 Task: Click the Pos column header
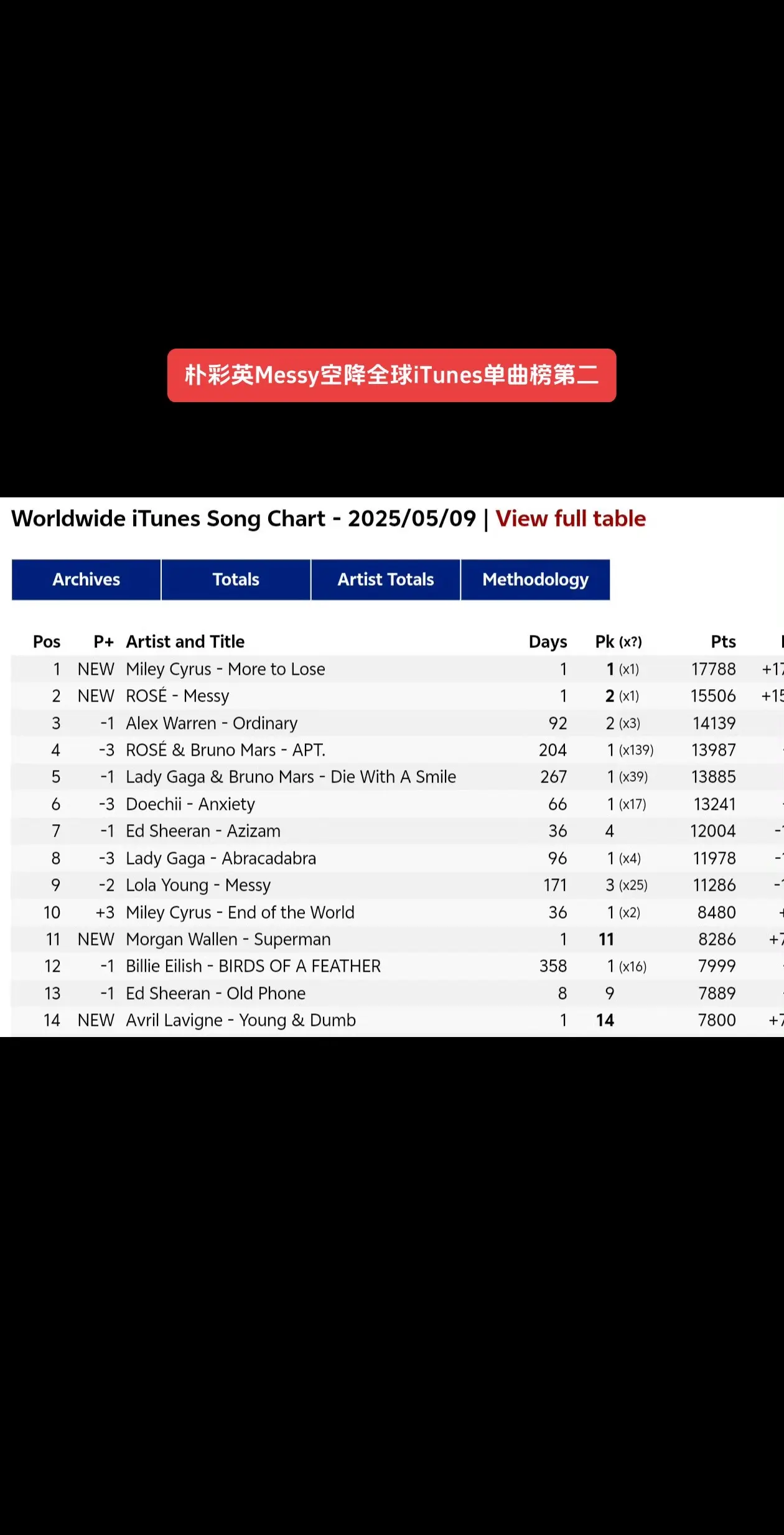[47, 642]
